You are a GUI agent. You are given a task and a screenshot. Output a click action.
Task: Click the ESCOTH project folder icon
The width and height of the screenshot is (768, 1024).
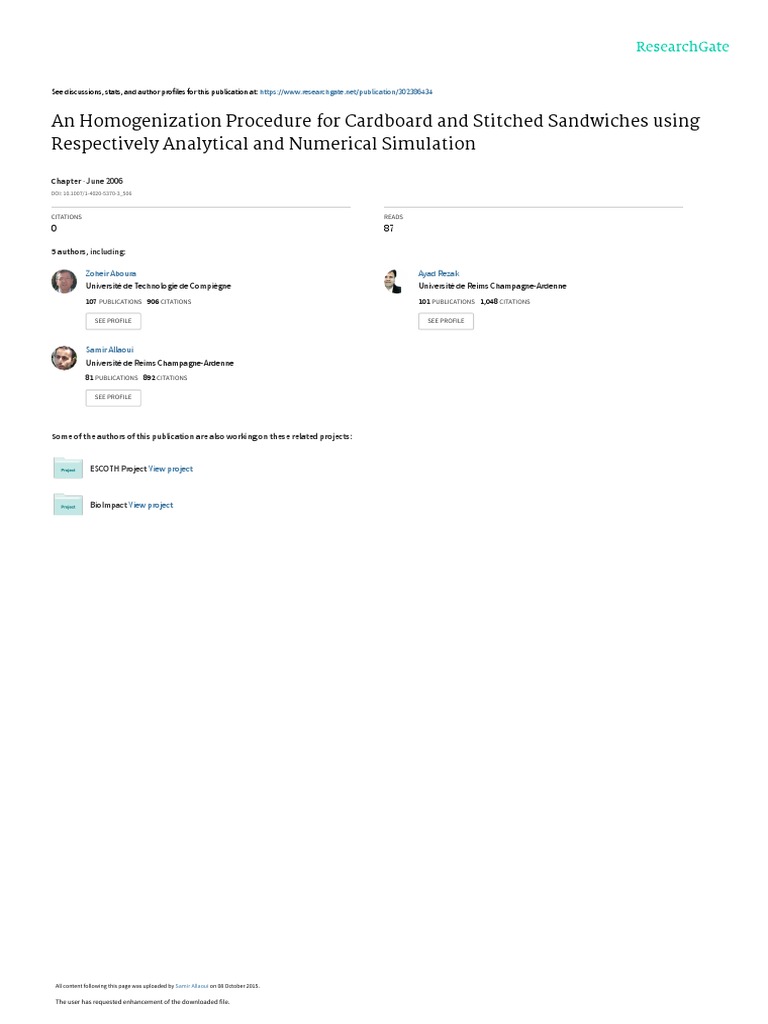pos(68,468)
